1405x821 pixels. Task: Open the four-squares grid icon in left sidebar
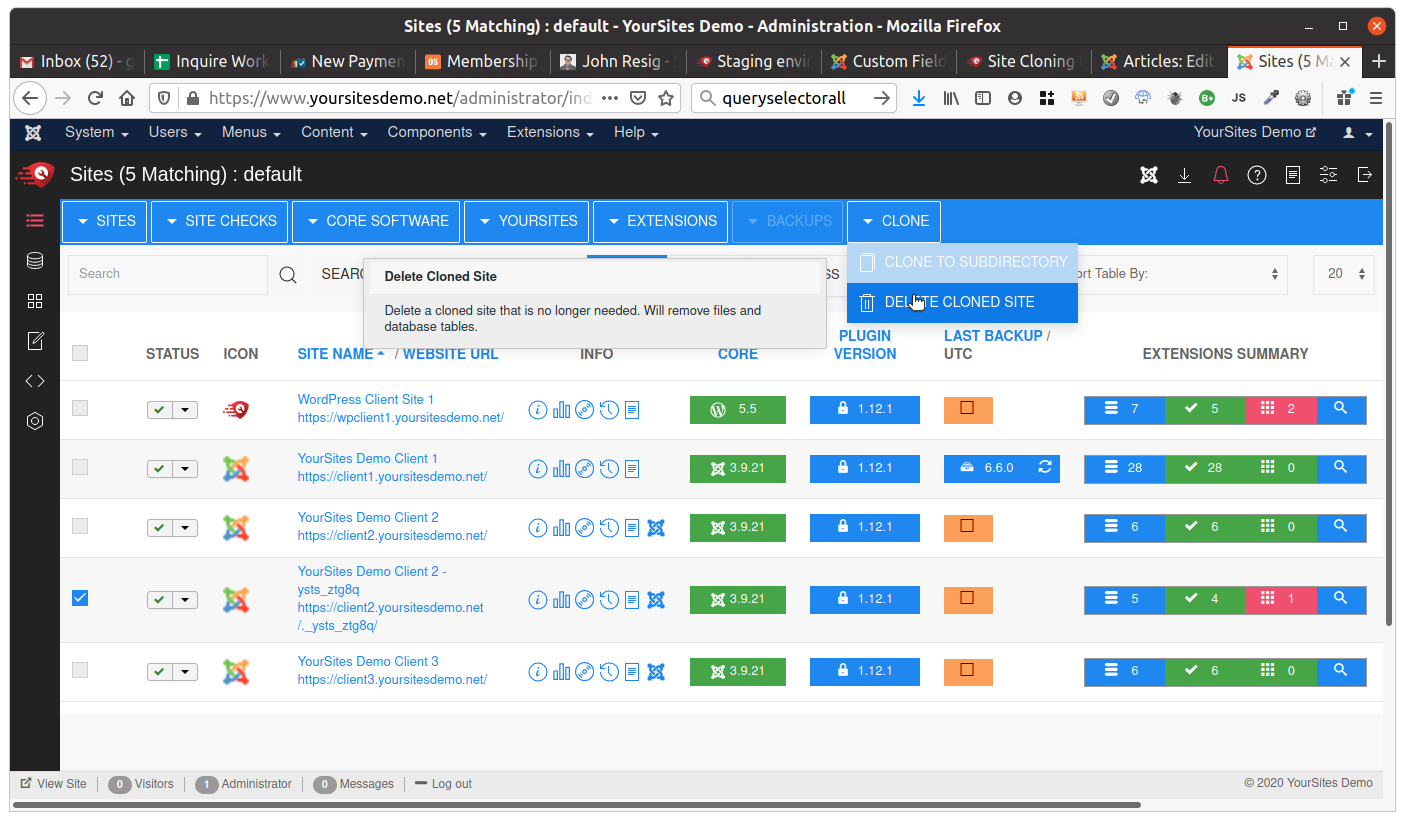pyautogui.click(x=35, y=301)
